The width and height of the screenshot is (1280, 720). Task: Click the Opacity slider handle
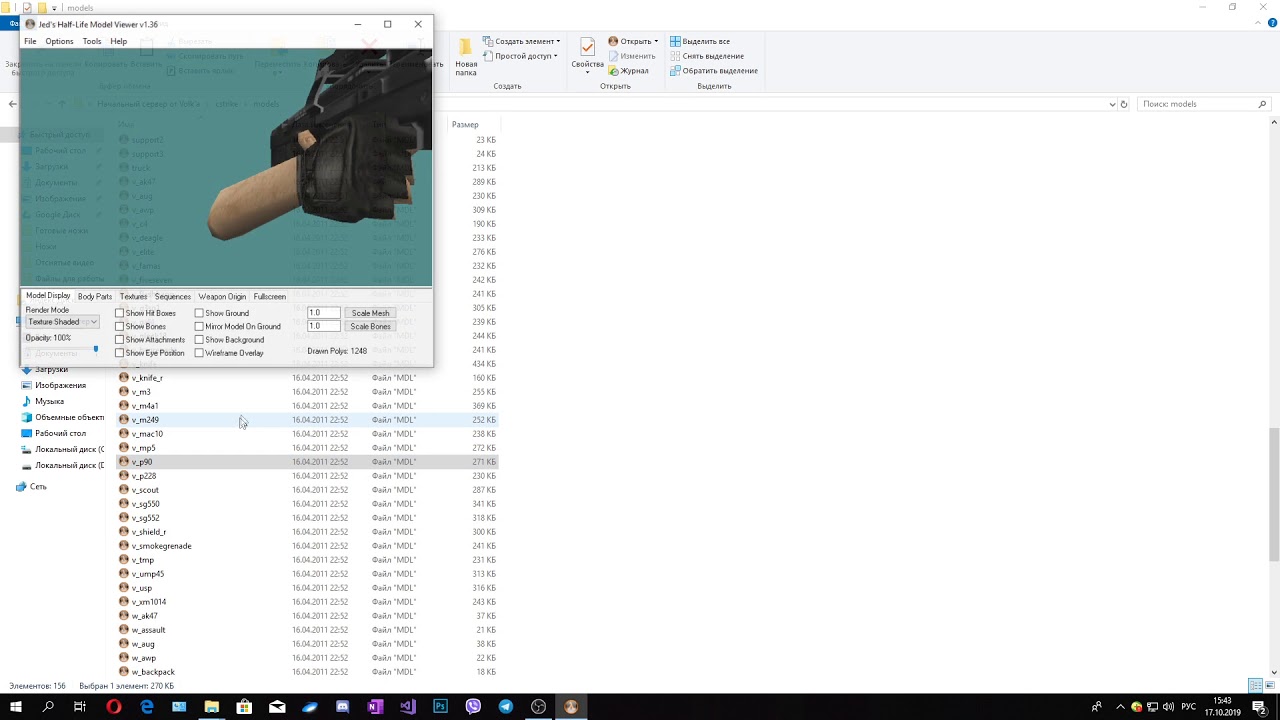(x=96, y=349)
